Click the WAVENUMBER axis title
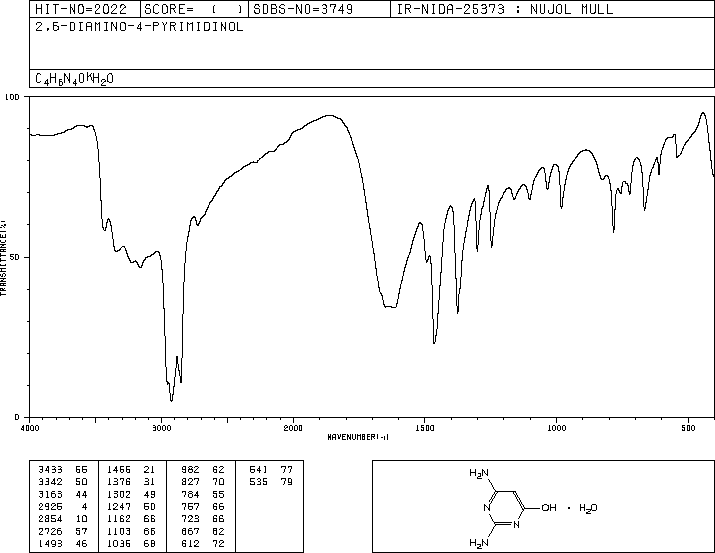 358,437
